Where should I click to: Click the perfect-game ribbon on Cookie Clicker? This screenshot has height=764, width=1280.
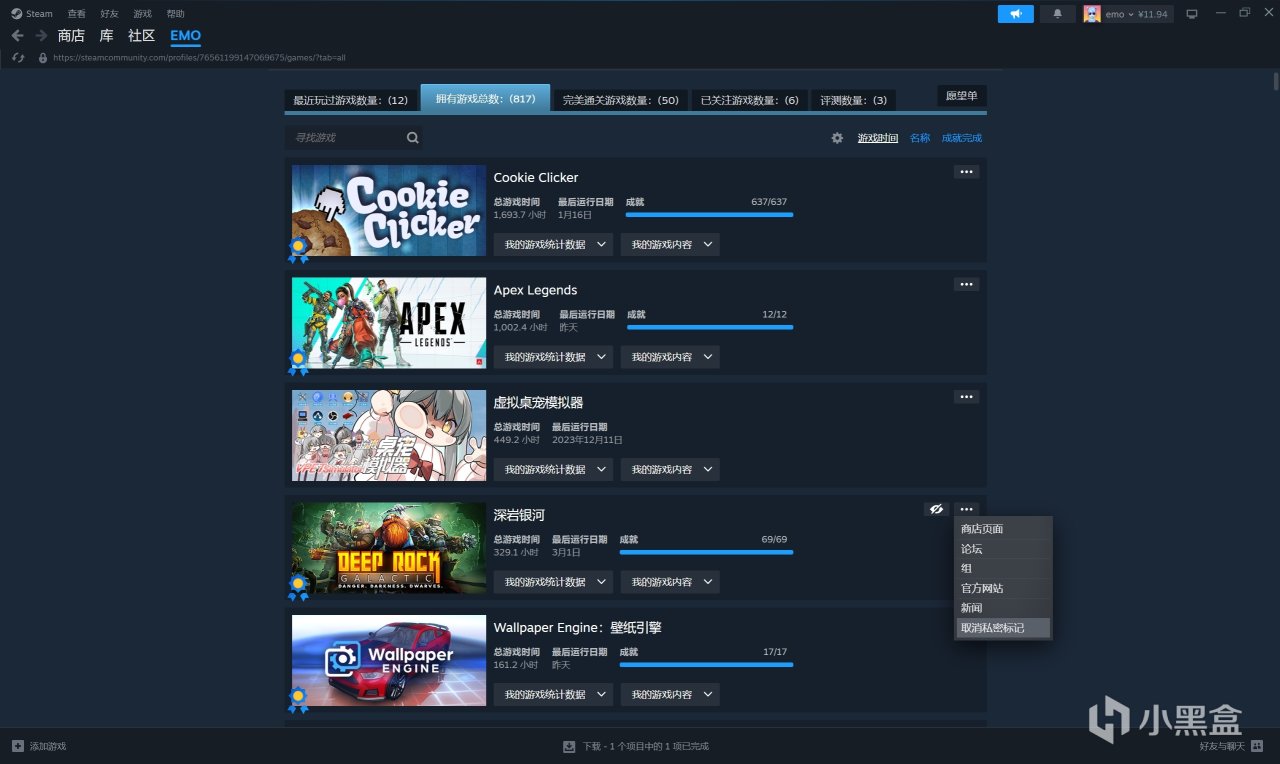(298, 249)
